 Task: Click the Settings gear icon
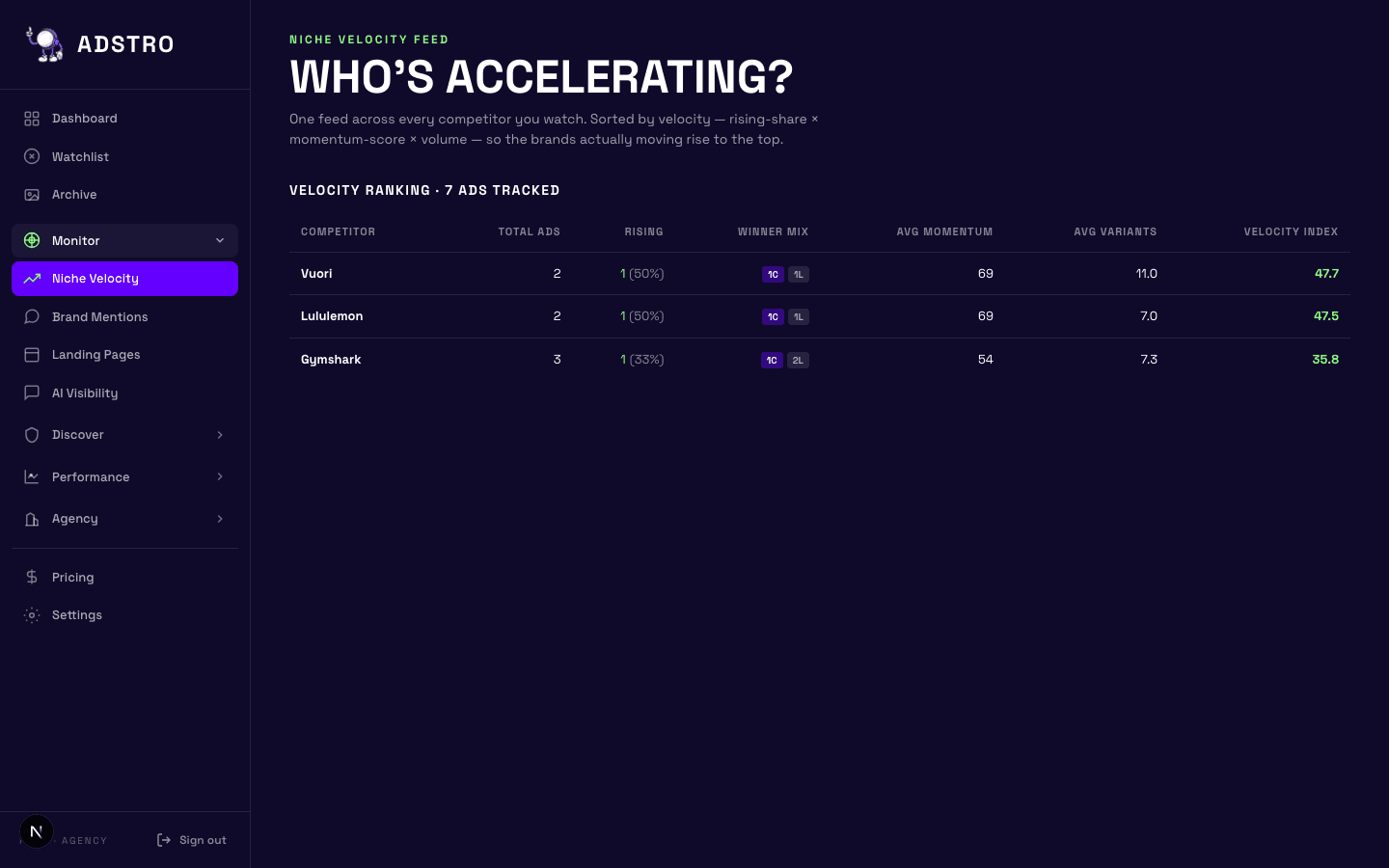coord(32,615)
